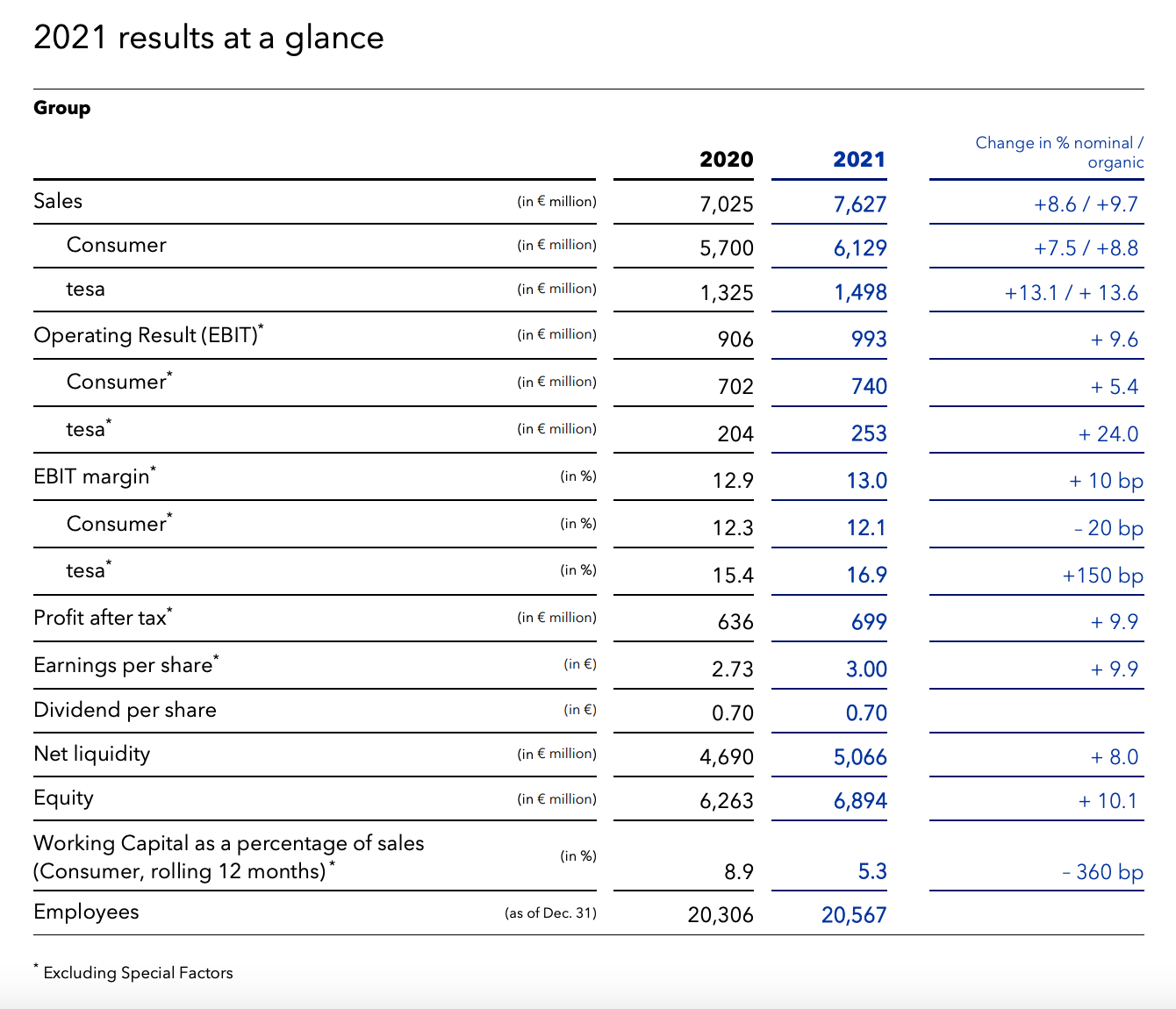Click the 2021 column header
This screenshot has width=1176, height=1009.
coord(858,160)
